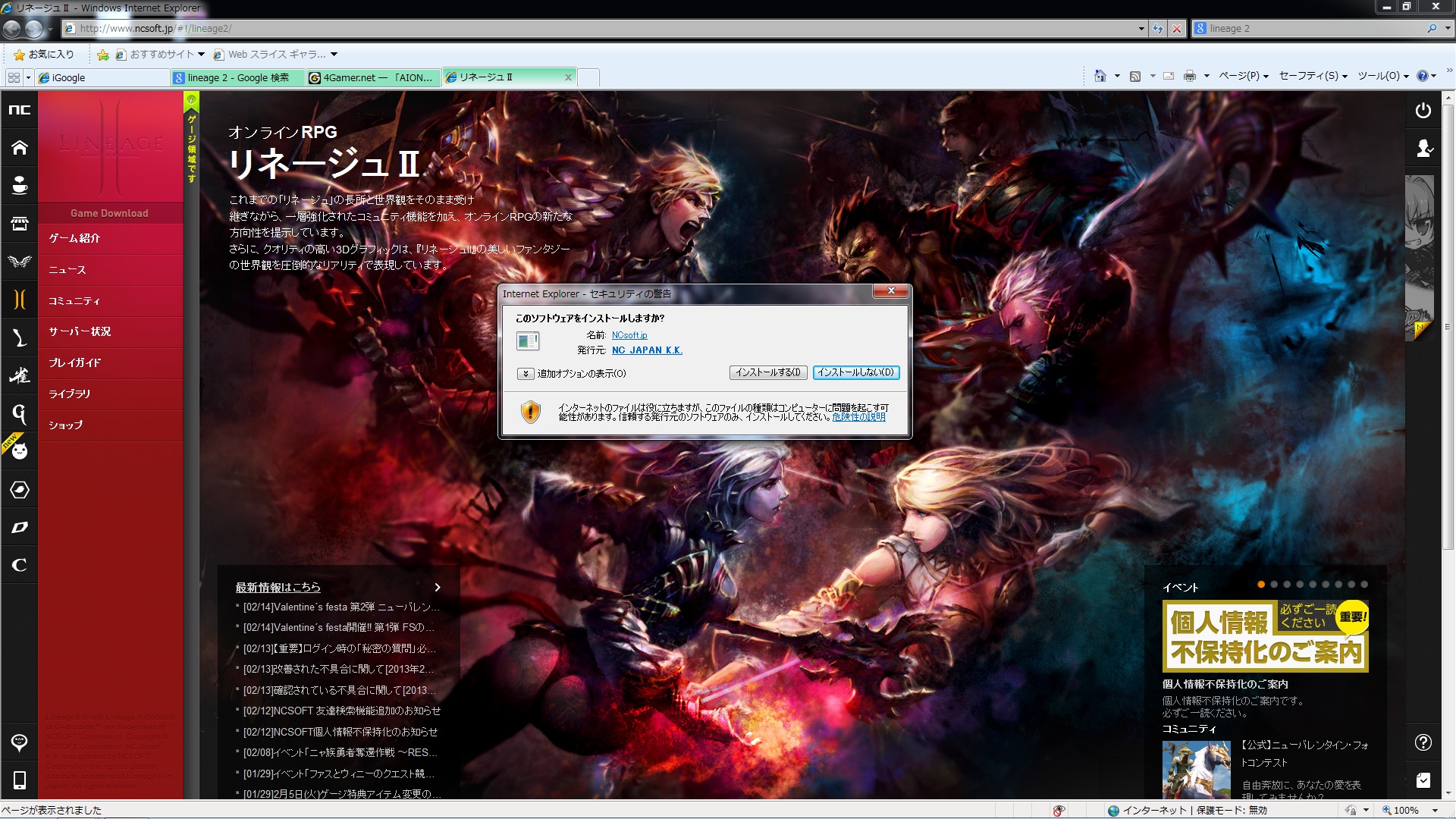Viewport: 1456px width, 819px height.
Task: Click the printer icon in command bar
Action: pos(1189,76)
